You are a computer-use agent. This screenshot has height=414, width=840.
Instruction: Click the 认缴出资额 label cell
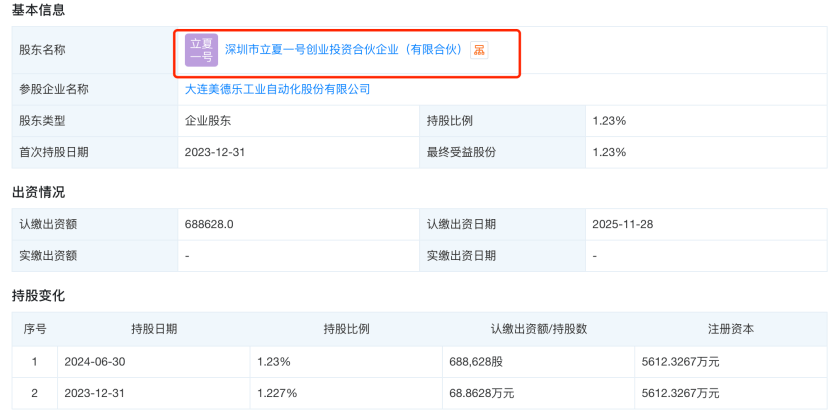(95, 224)
